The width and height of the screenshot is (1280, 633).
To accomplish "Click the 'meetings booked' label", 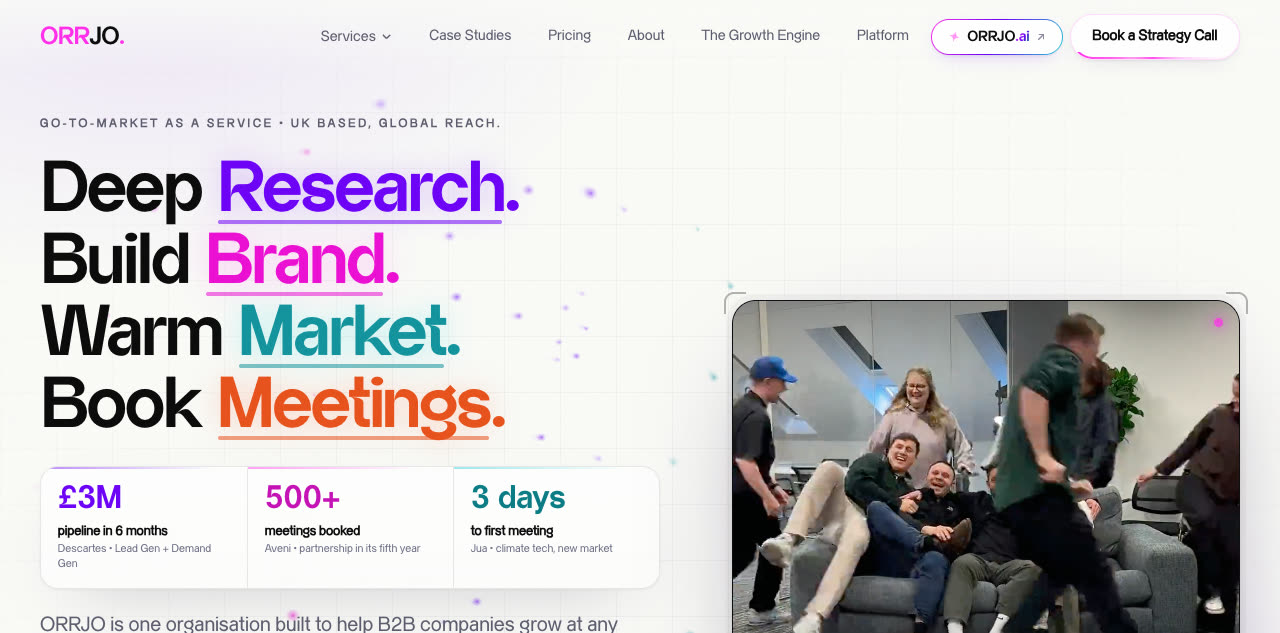I will [312, 531].
